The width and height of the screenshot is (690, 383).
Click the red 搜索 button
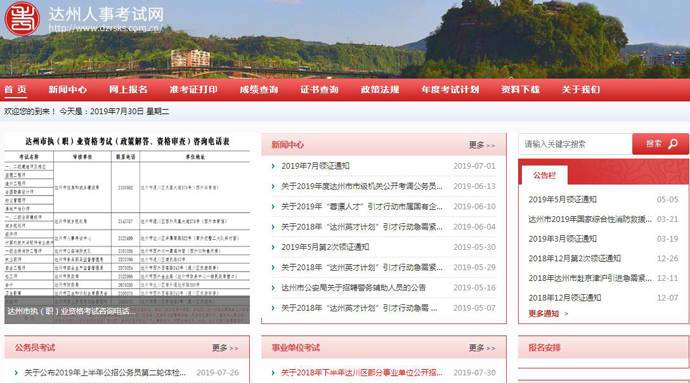point(661,144)
